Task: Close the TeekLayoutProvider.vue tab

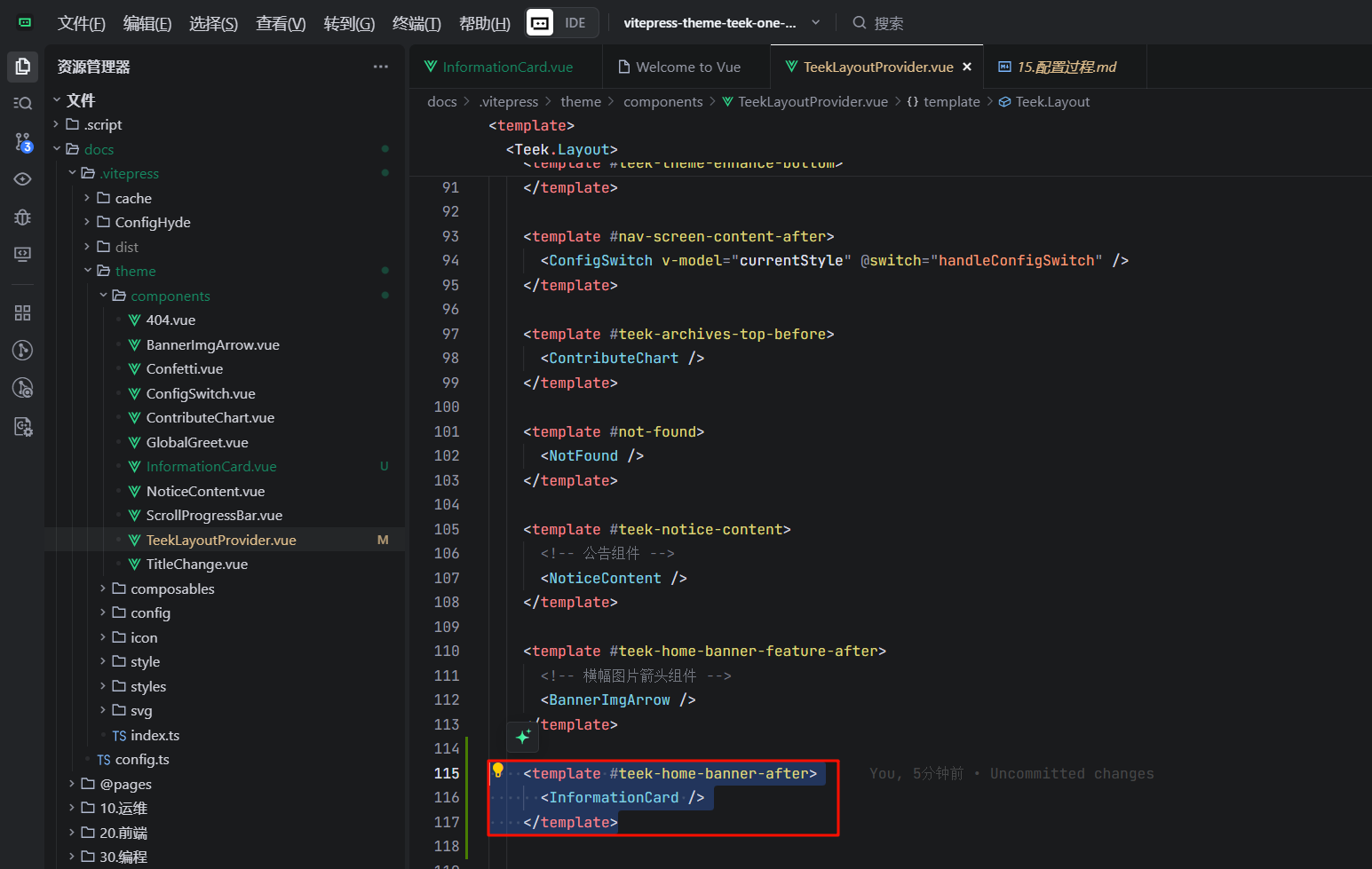Action: click(x=967, y=67)
